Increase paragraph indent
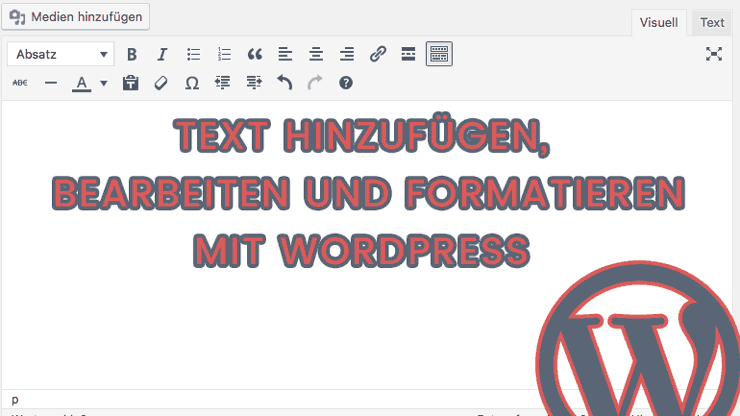Screen dimensions: 740x416 (254, 83)
